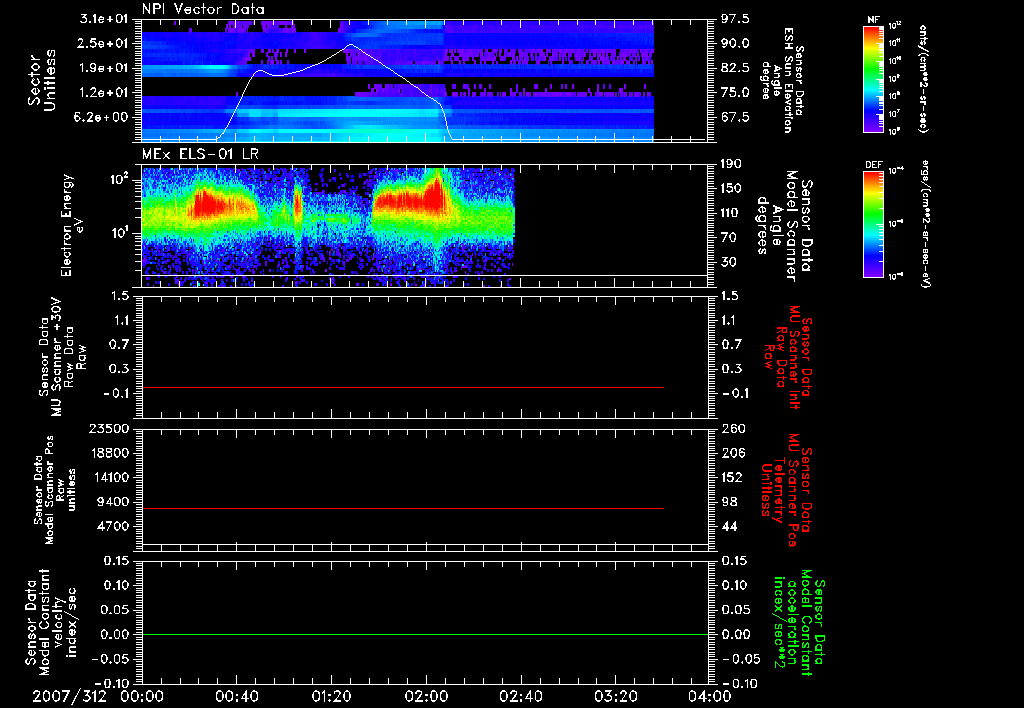Click the 67.5 sun elevation tick label
Image resolution: width=1024 pixels, height=708 pixels.
coord(735,117)
